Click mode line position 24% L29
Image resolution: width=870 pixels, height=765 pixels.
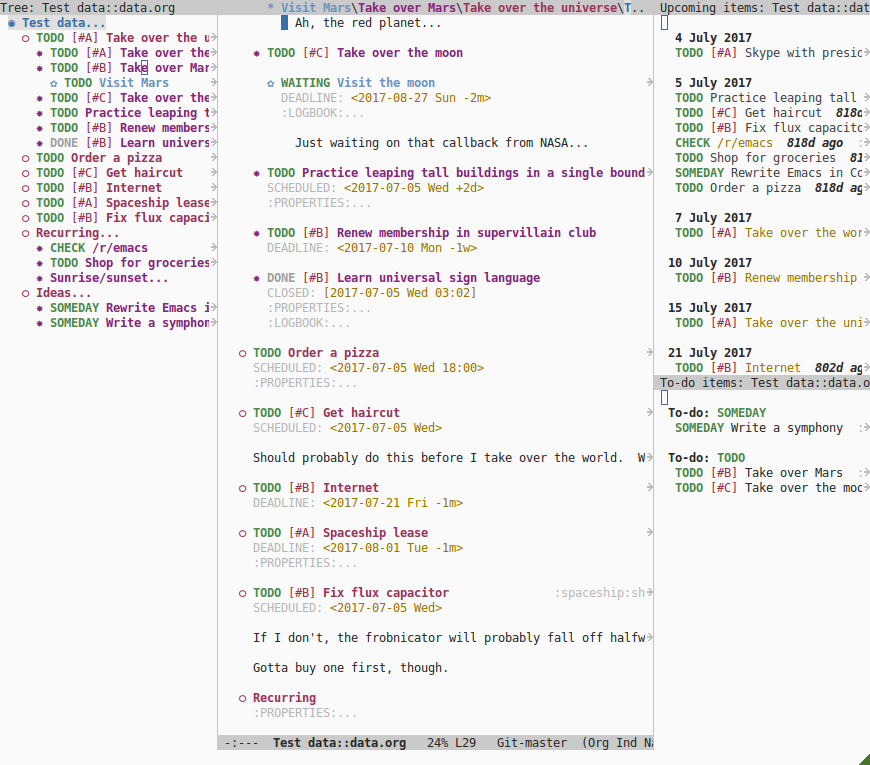point(452,742)
